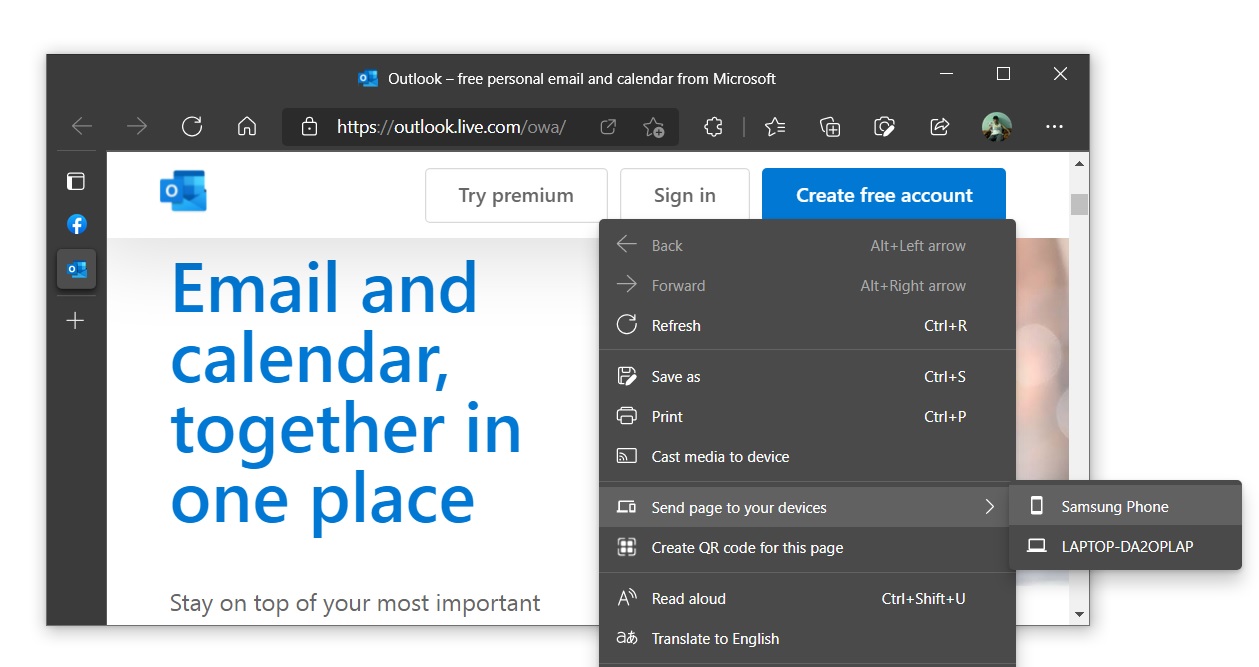Start a Web capture from the toolbar
The image size is (1259, 667).
pyautogui.click(x=884, y=126)
